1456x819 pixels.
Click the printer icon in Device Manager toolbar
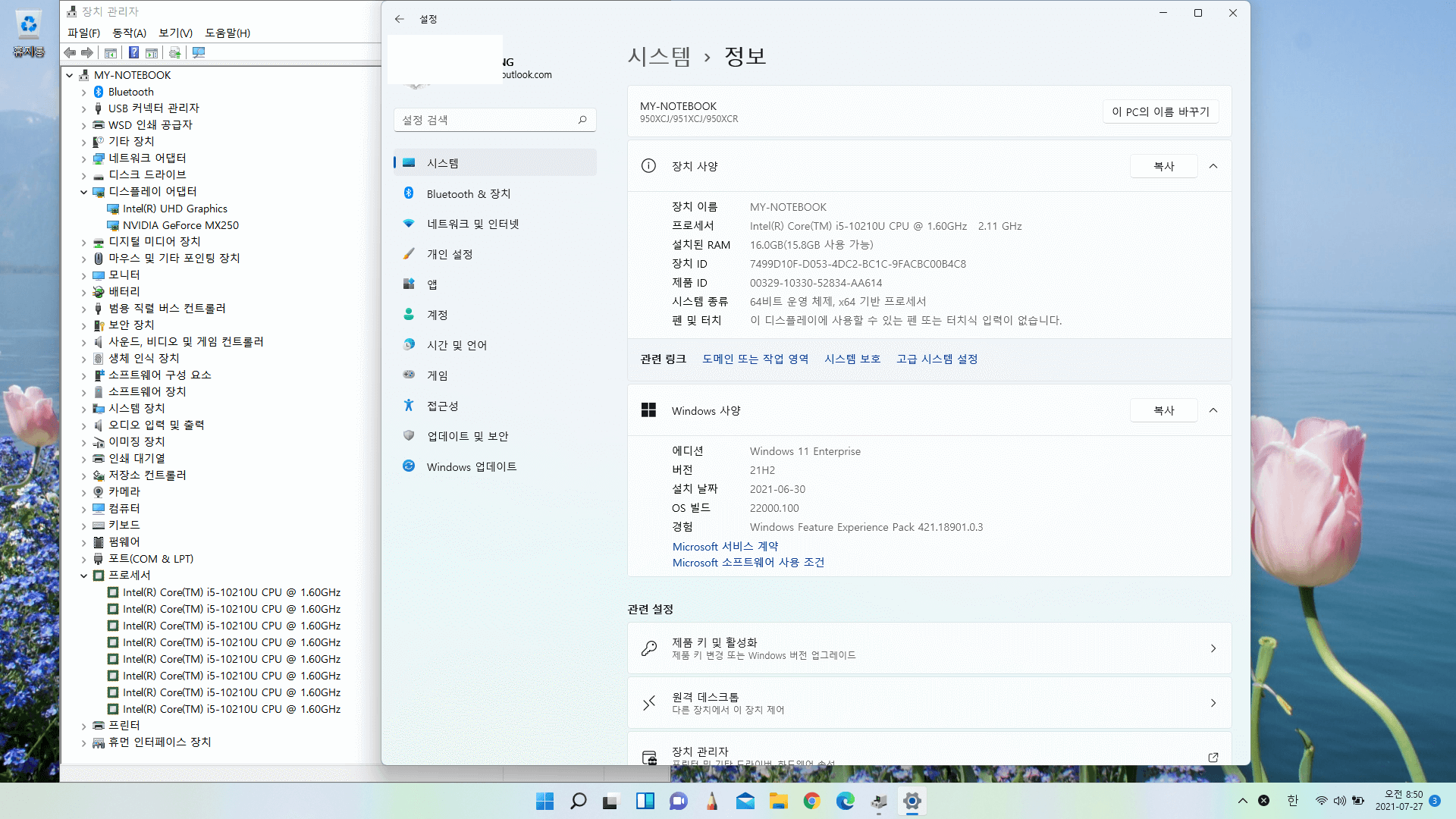click(174, 53)
